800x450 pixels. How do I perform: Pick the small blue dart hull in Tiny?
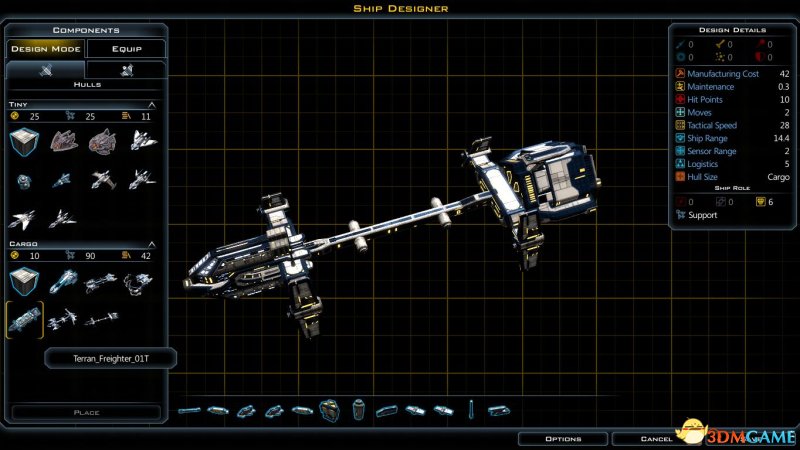[x=61, y=180]
